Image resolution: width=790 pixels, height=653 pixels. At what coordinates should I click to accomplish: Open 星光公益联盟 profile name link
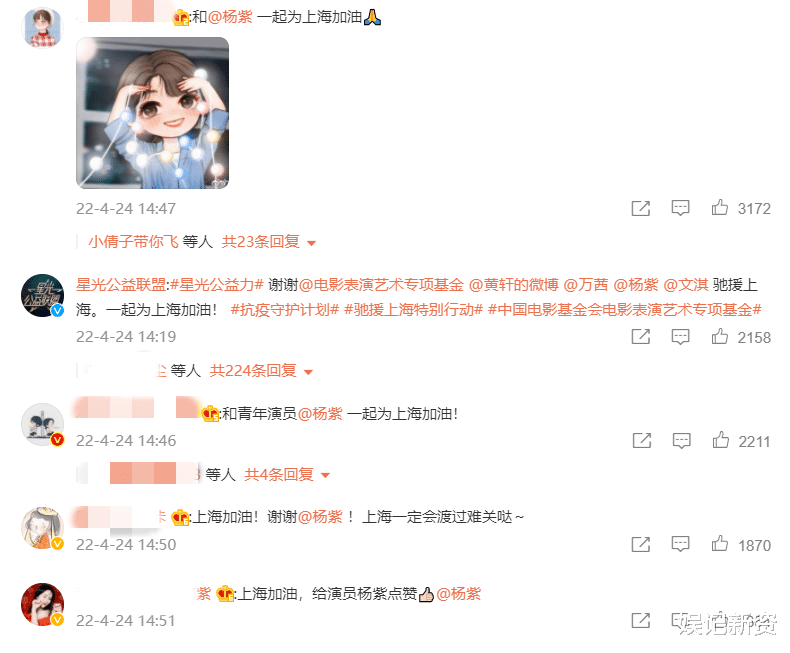coord(121,285)
